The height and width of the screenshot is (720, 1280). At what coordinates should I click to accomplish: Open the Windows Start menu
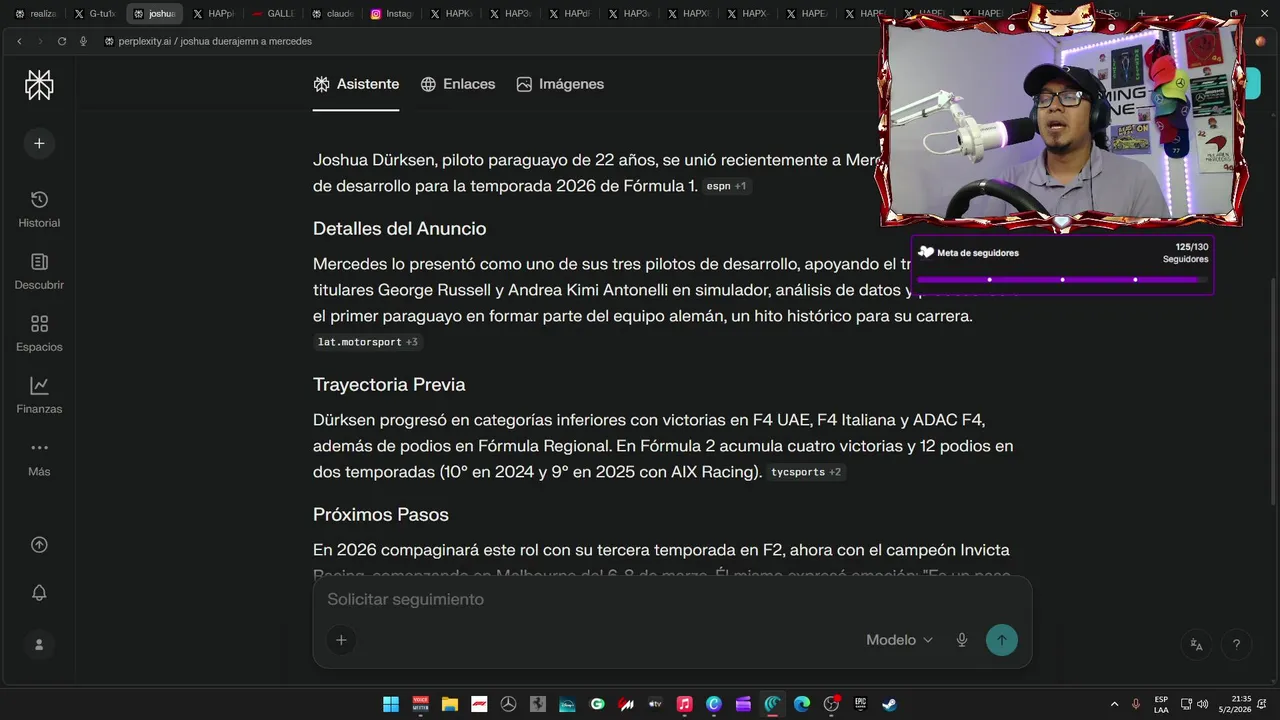tap(391, 704)
